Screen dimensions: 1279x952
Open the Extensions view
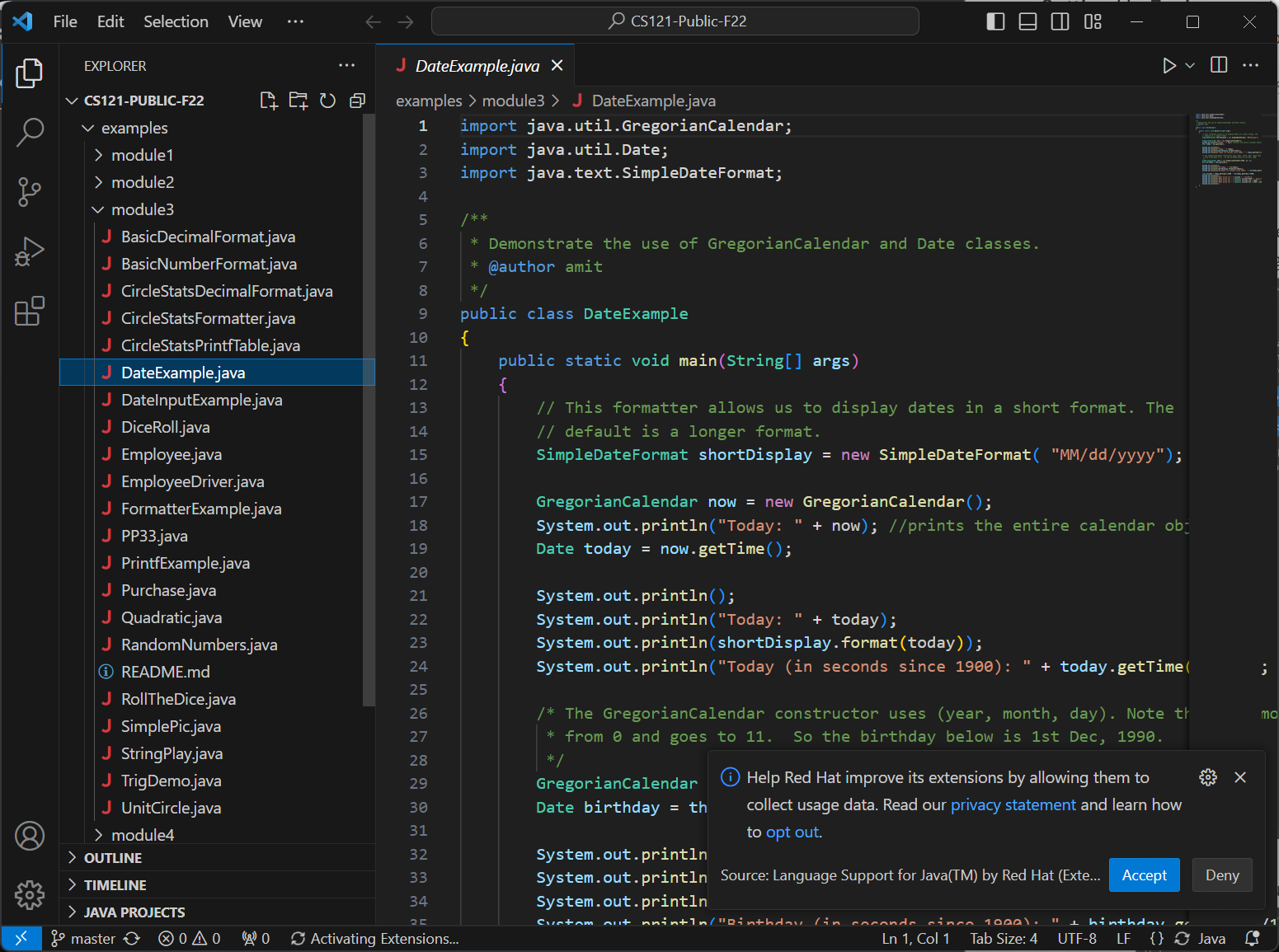click(x=30, y=312)
